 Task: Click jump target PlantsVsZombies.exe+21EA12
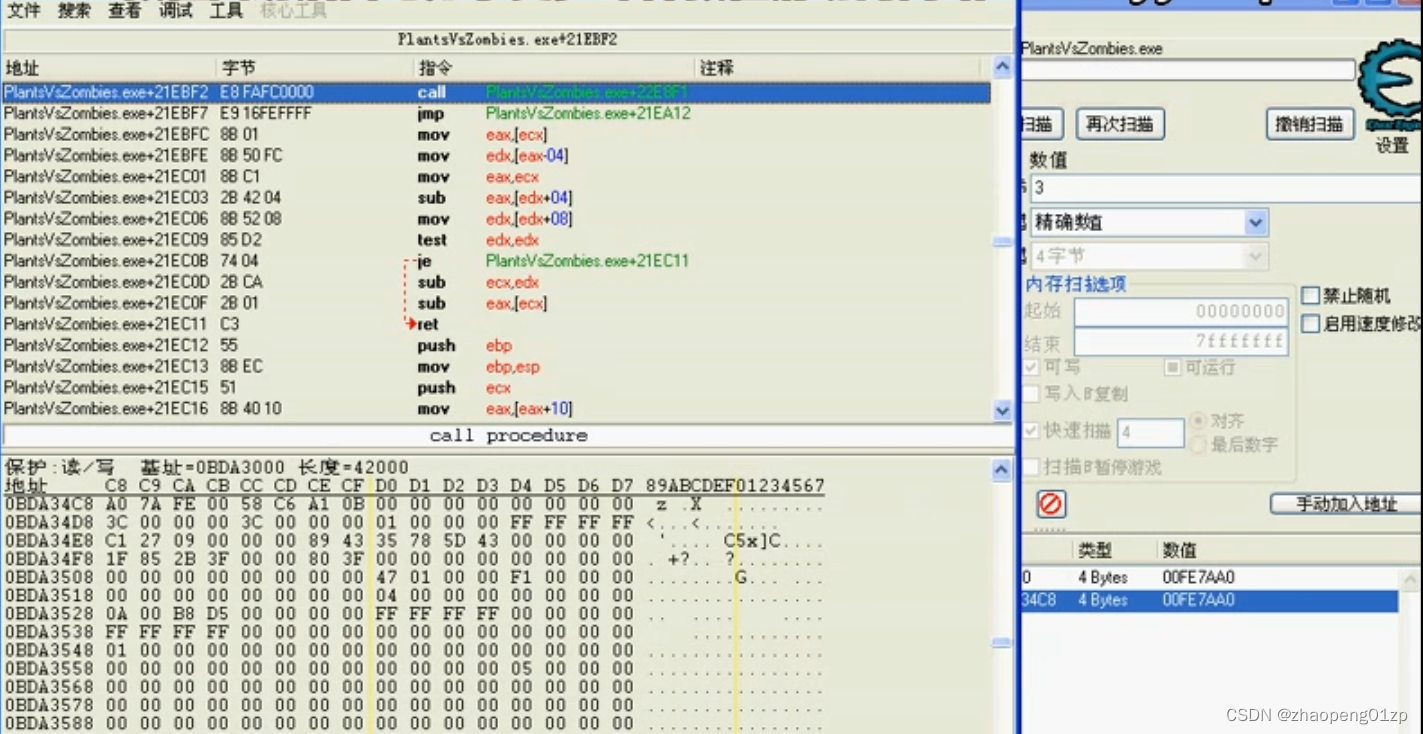pyautogui.click(x=588, y=113)
